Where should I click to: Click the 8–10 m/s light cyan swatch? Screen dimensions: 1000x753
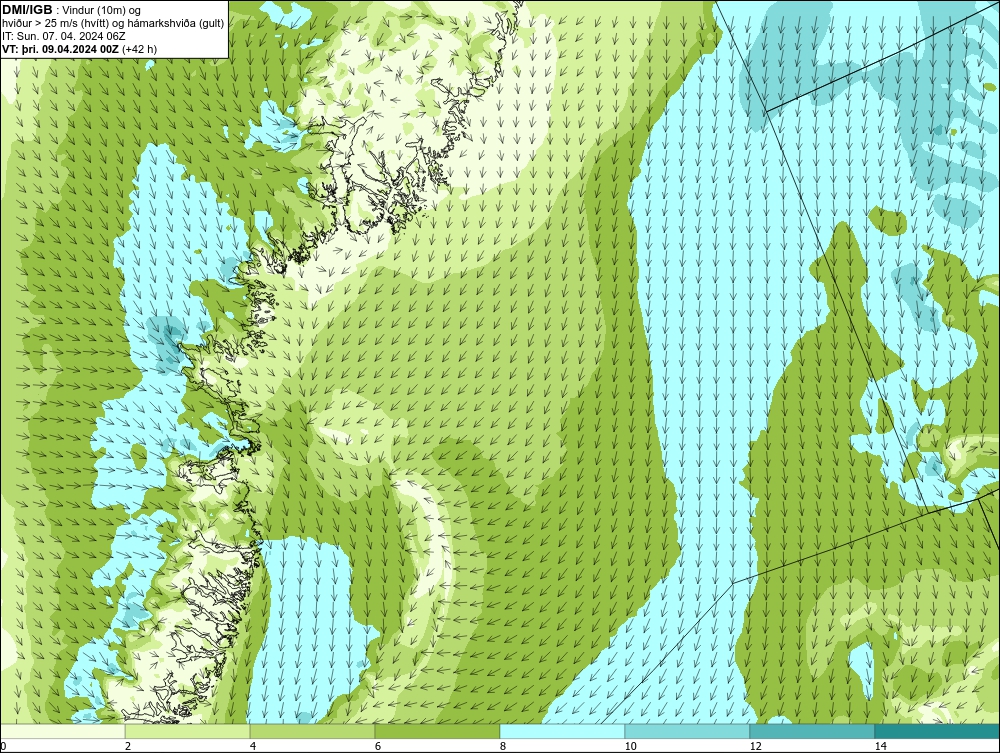[x=562, y=731]
